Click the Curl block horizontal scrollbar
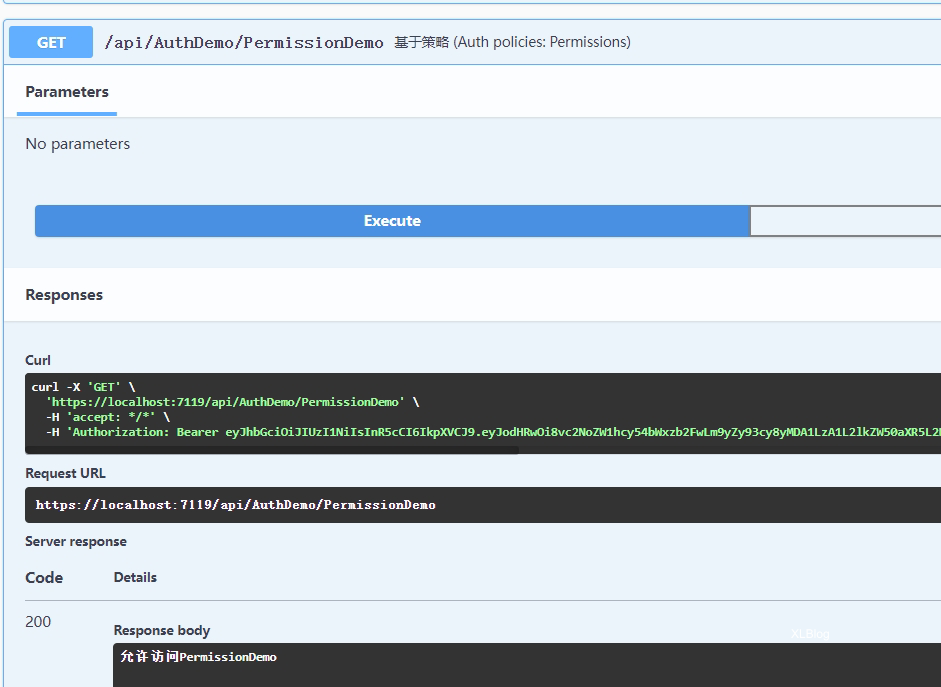Image resolution: width=941 pixels, height=687 pixels. 272,450
